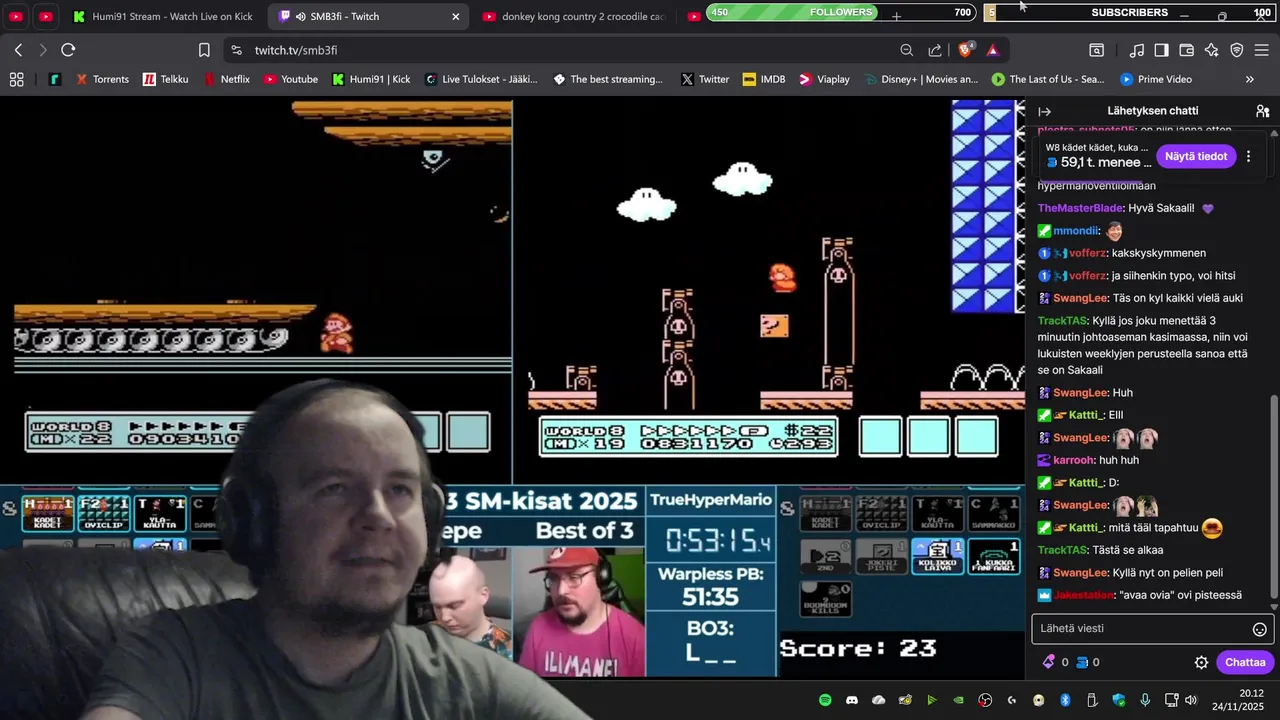Open site settings icon in address bar

tap(235, 50)
